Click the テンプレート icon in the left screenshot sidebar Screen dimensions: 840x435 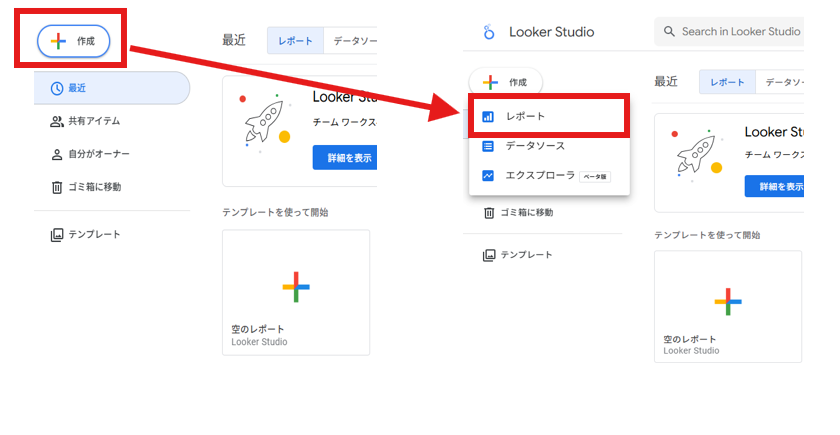pyautogui.click(x=56, y=234)
